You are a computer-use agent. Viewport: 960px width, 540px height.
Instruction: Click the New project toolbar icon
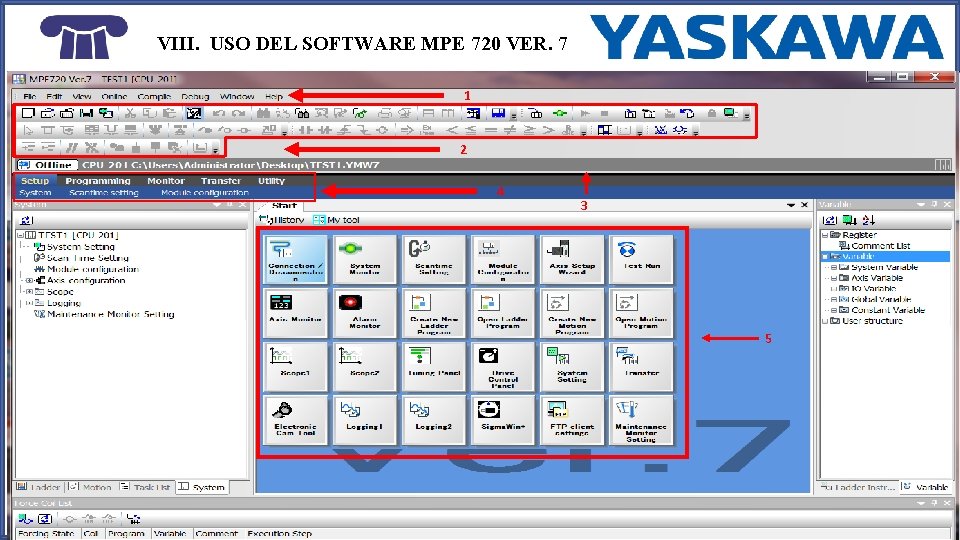[x=28, y=113]
